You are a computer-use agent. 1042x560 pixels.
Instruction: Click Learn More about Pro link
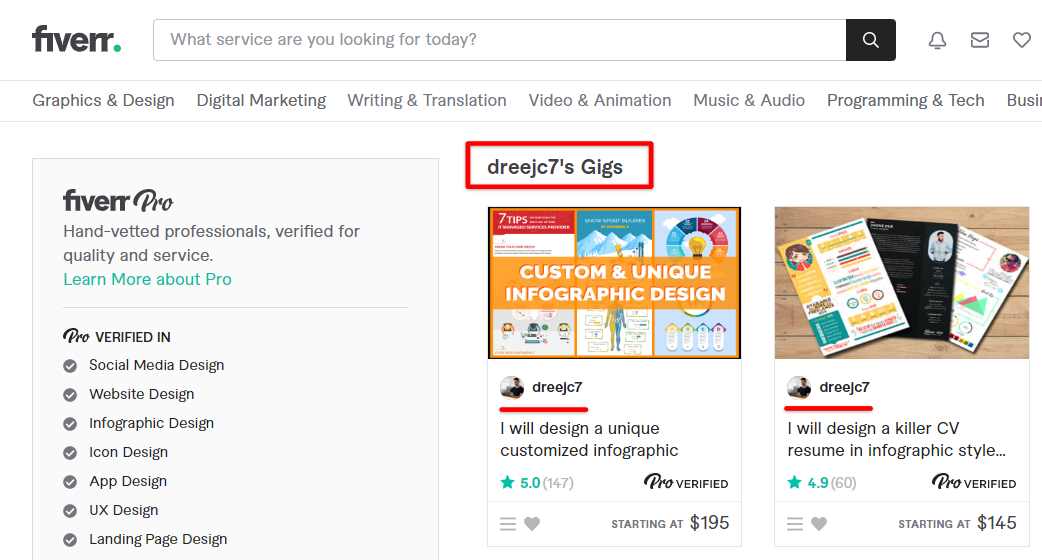click(x=147, y=279)
